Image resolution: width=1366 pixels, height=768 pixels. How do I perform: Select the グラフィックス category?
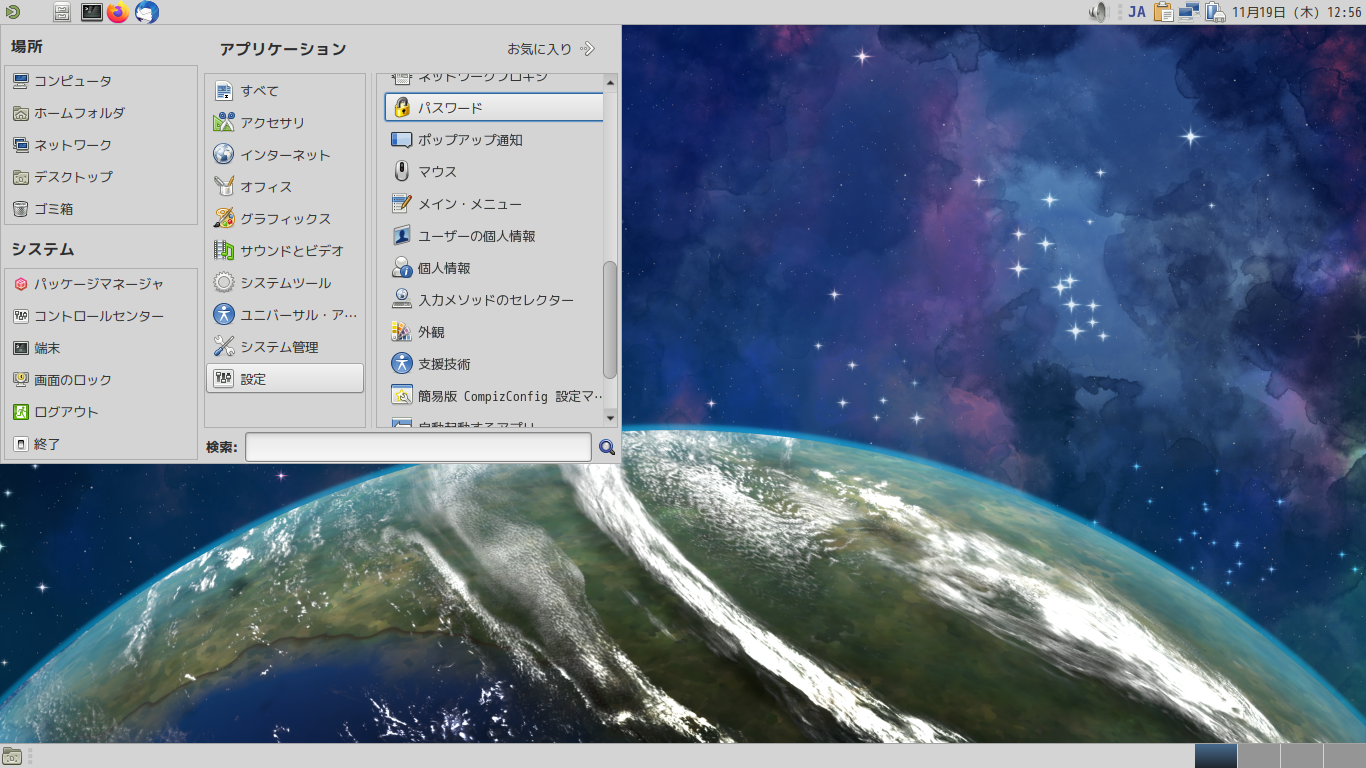(x=285, y=219)
